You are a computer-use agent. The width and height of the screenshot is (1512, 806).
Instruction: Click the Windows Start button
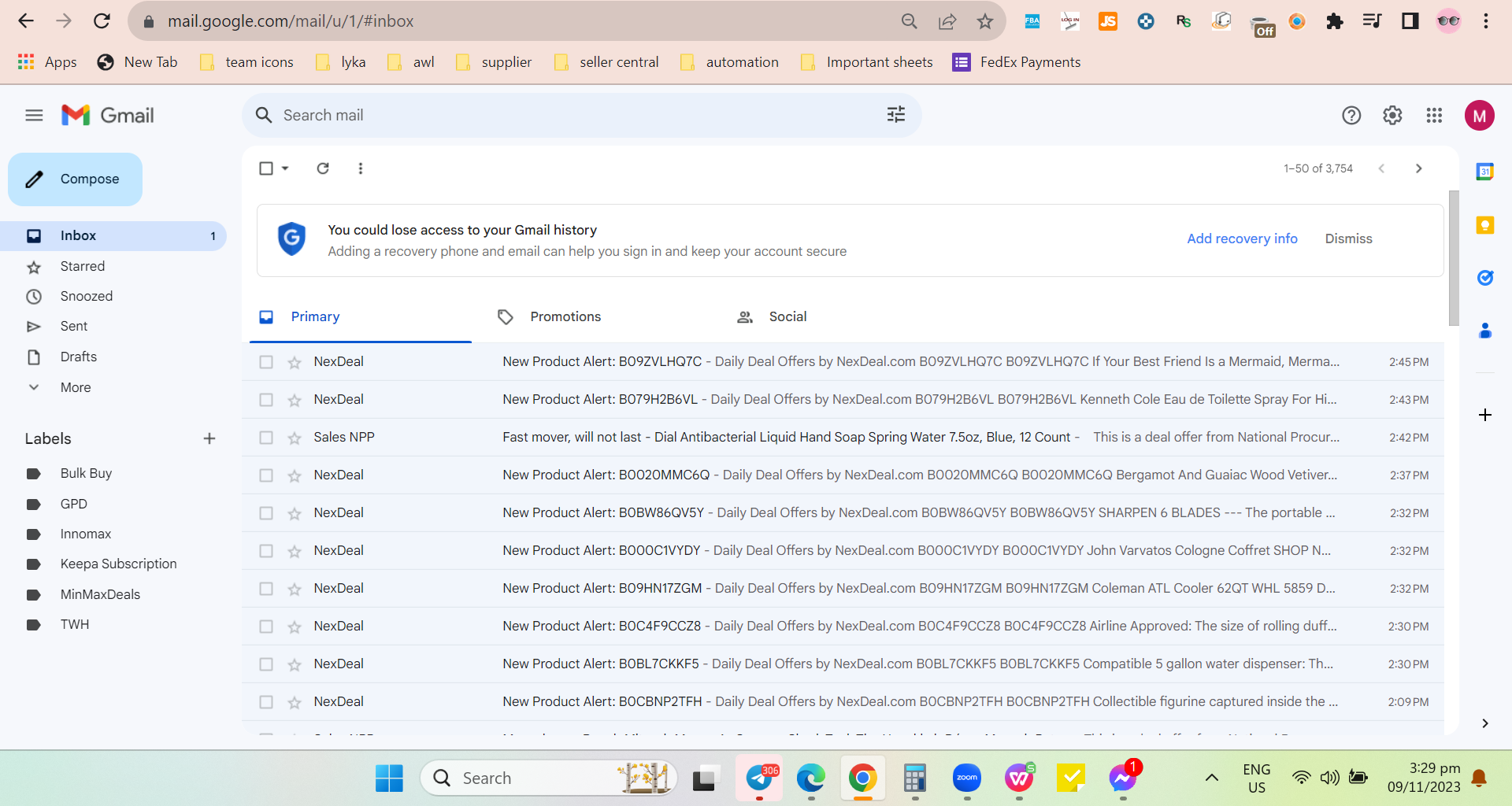[x=389, y=778]
